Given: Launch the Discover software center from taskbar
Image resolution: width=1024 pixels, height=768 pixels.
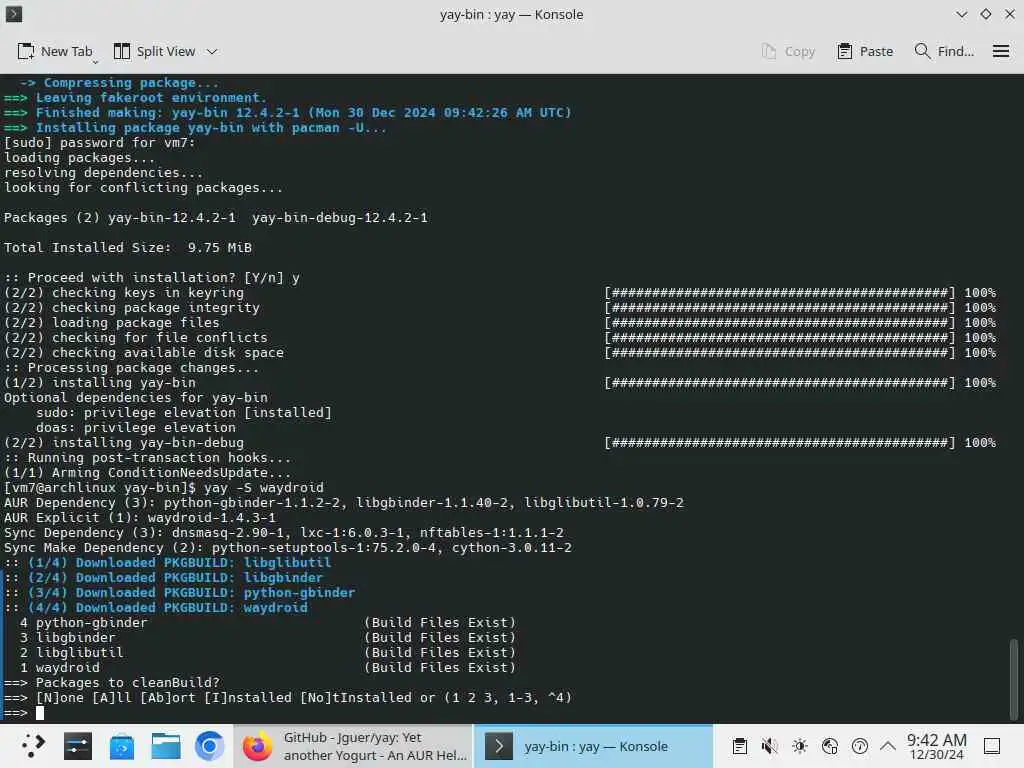Looking at the screenshot, I should click(x=121, y=746).
